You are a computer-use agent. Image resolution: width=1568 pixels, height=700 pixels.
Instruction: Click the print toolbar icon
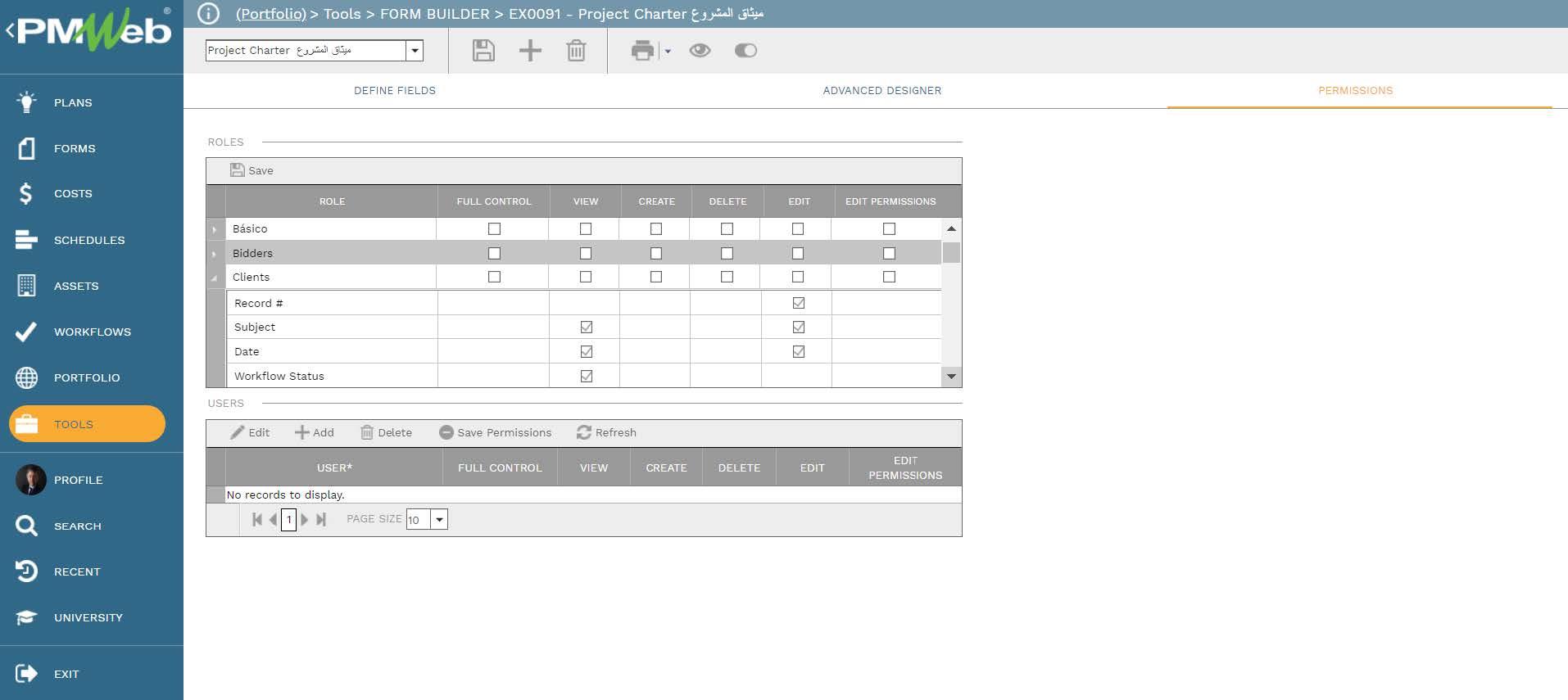click(642, 51)
